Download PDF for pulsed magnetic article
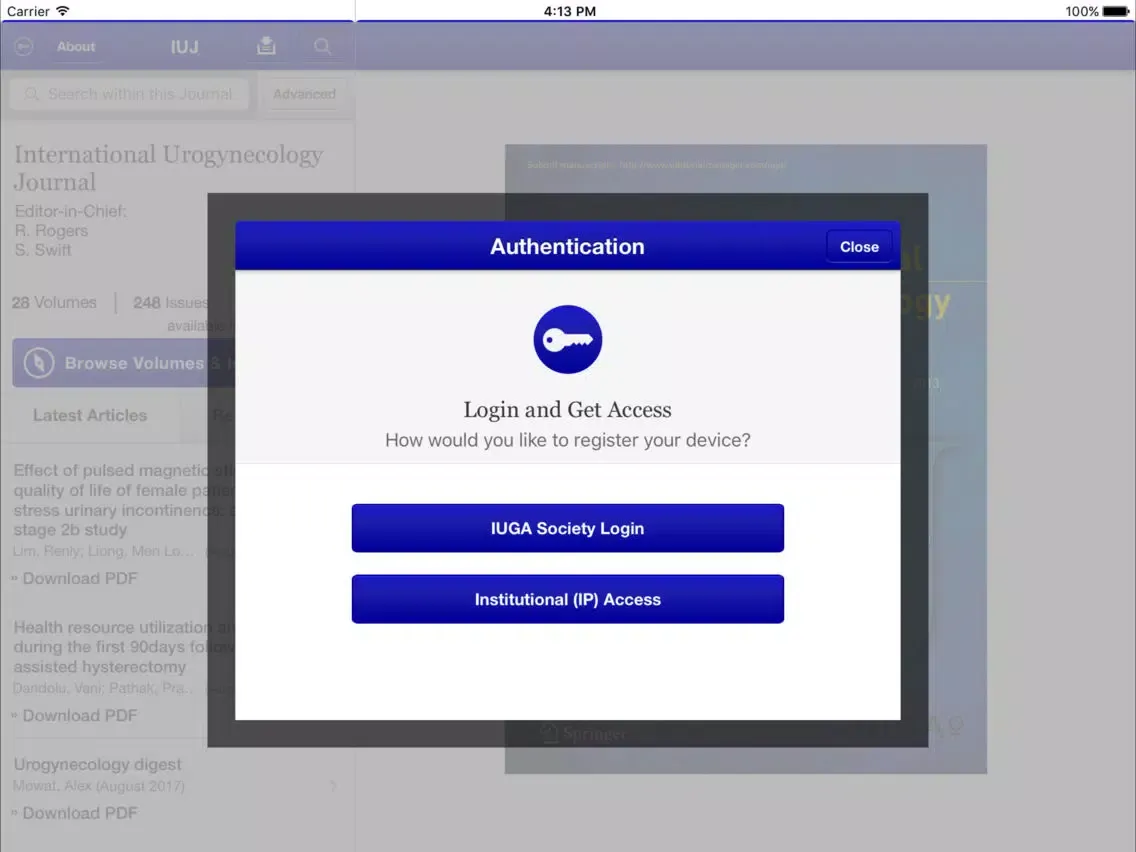 [x=75, y=578]
